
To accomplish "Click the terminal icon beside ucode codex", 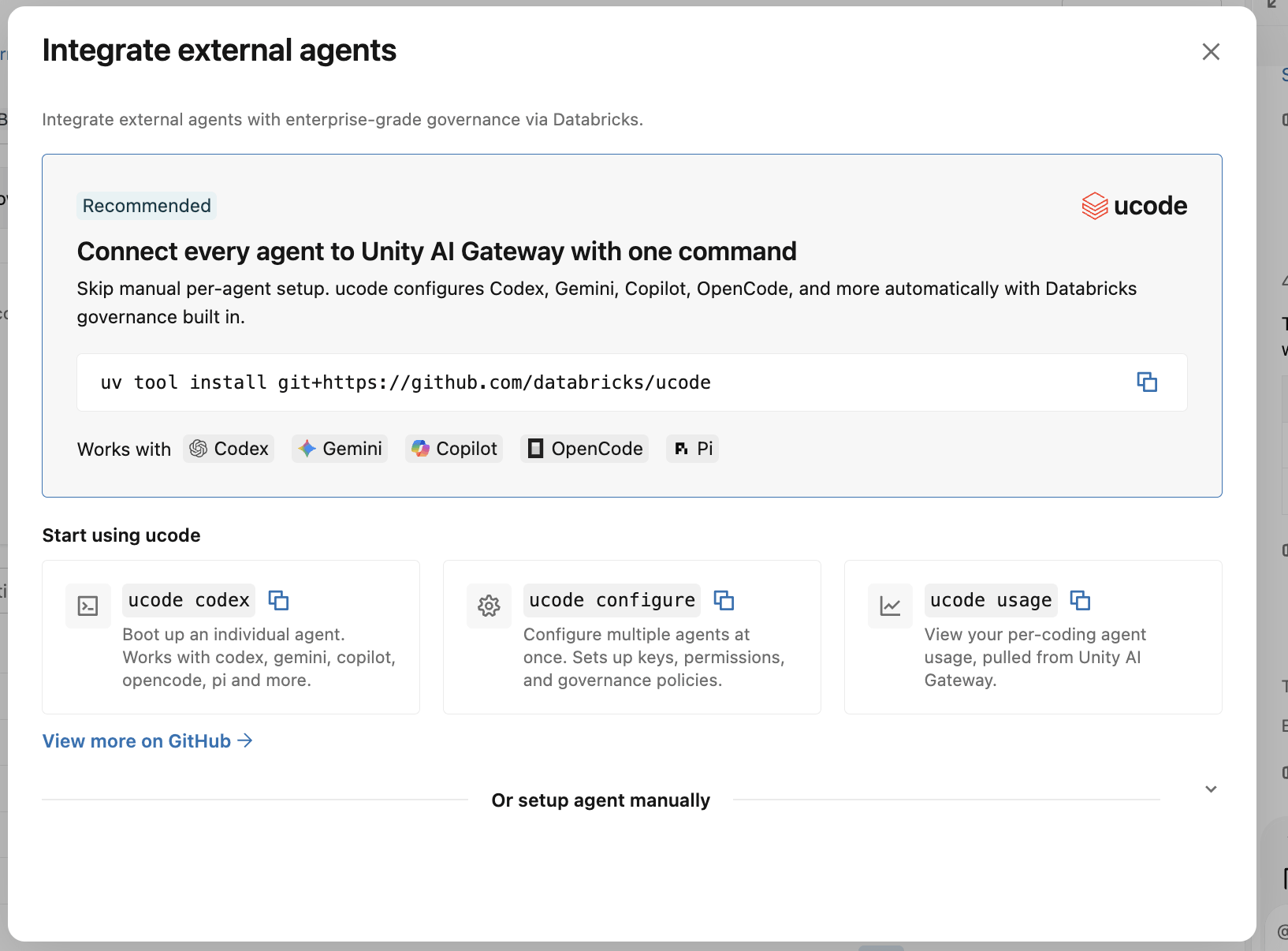I will [x=88, y=606].
